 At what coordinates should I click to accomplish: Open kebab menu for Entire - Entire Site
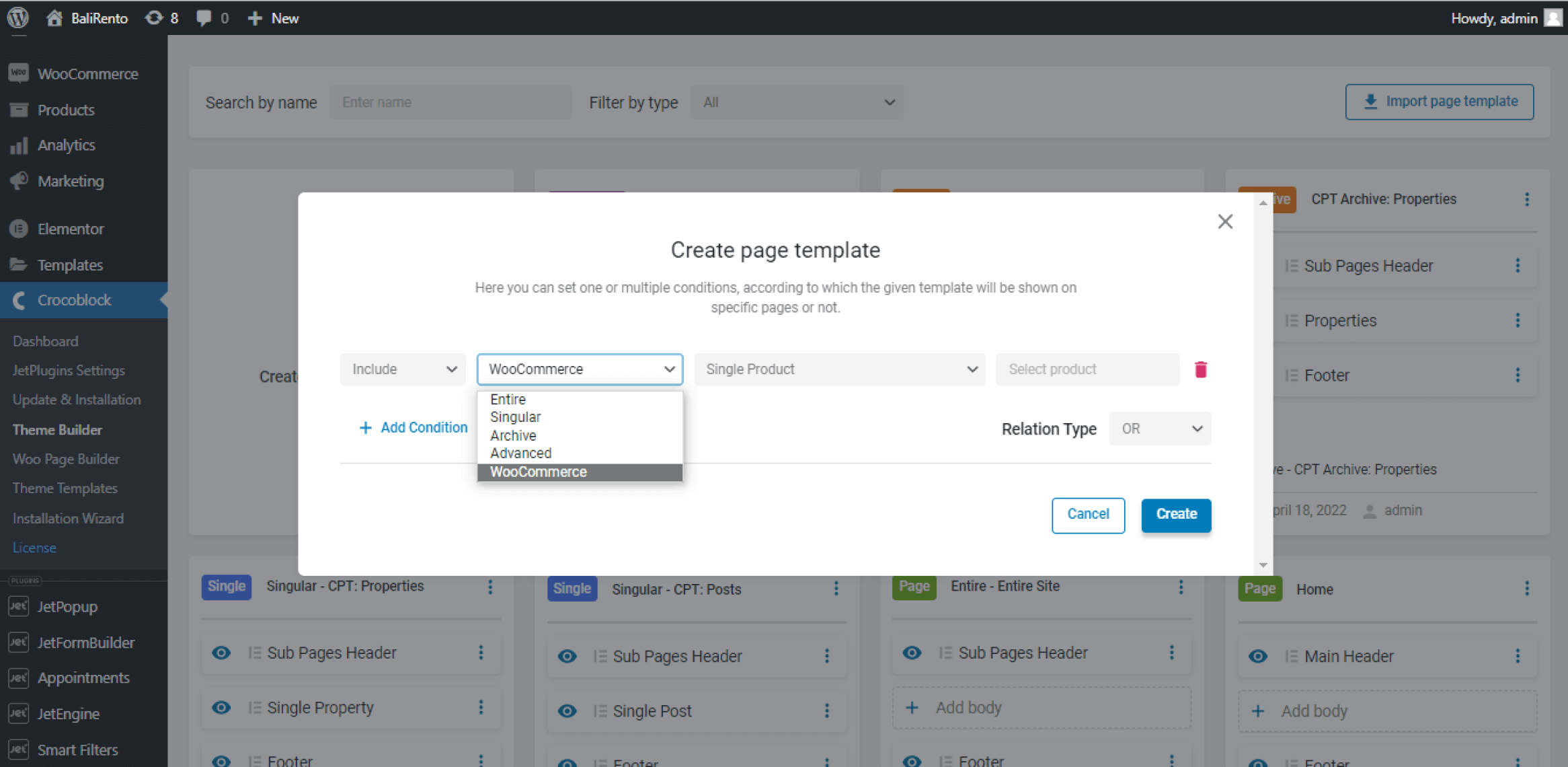click(x=1181, y=587)
